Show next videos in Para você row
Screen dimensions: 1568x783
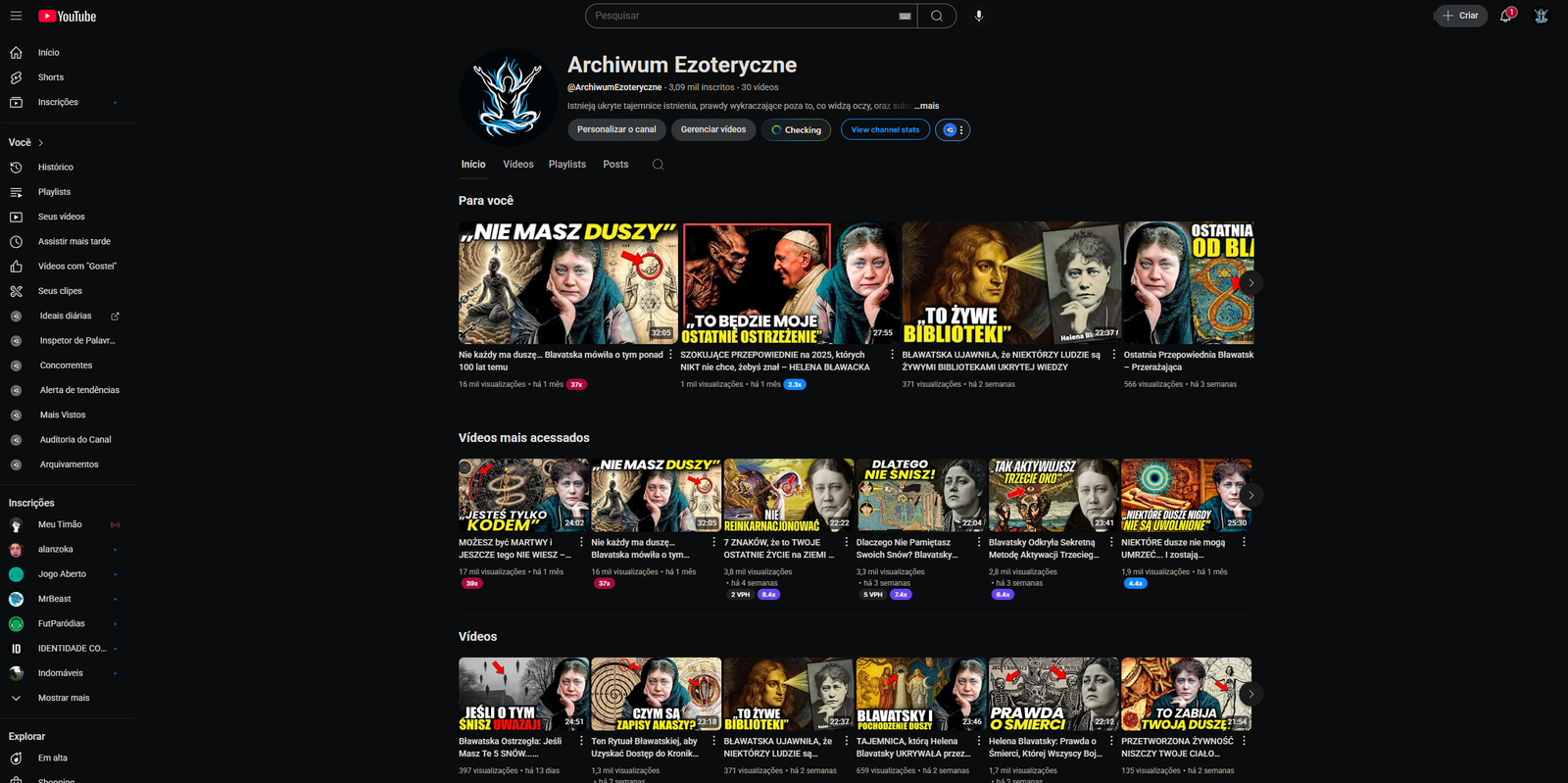pos(1250,283)
